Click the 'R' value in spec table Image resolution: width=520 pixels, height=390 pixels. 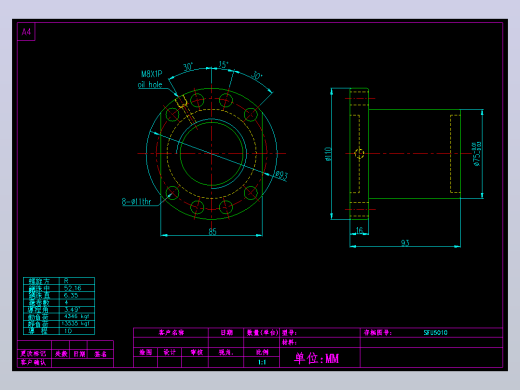click(x=66, y=281)
